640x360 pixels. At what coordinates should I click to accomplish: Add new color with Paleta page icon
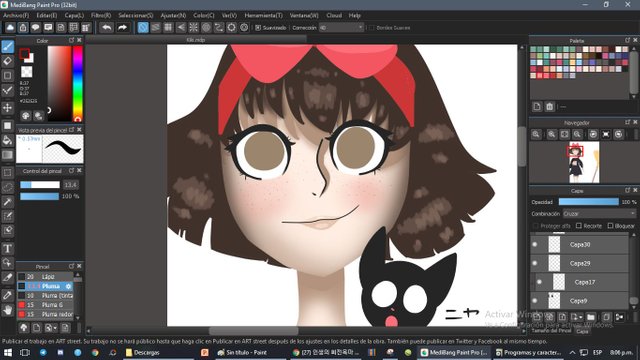[537, 107]
